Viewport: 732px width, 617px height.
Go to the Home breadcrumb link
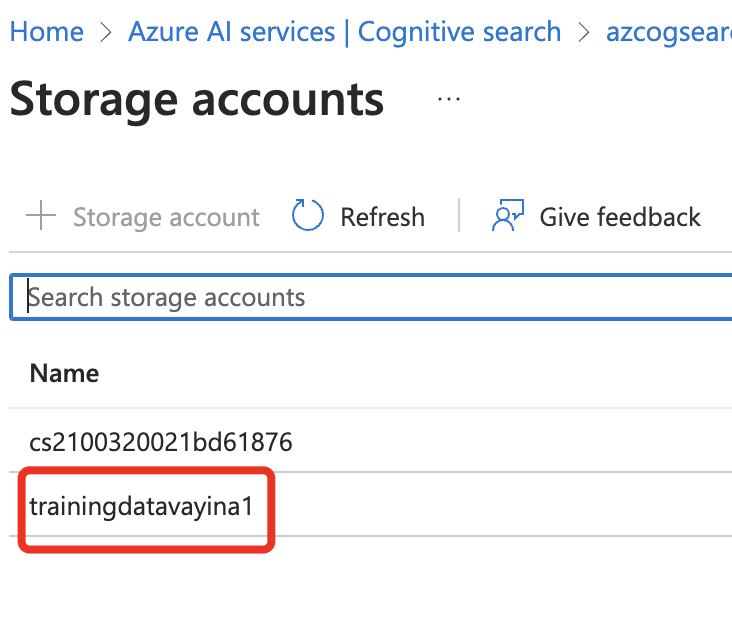(47, 32)
